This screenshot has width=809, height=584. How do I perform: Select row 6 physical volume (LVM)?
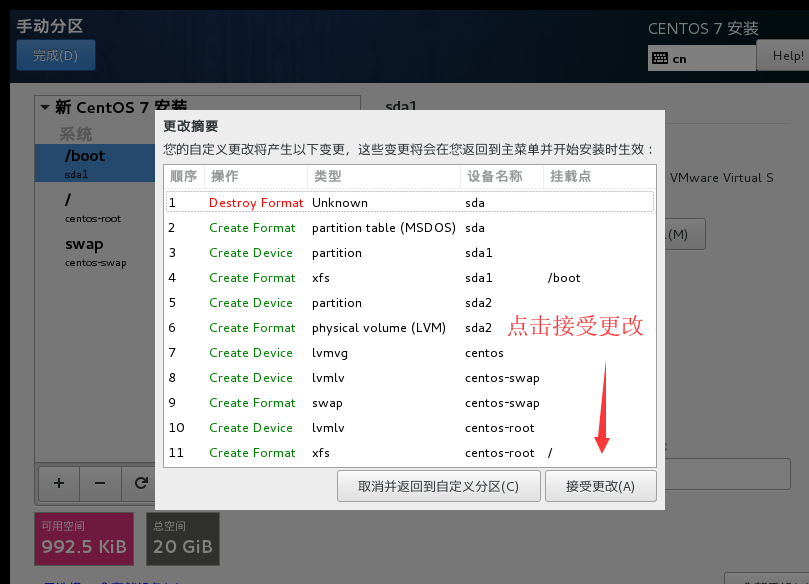[x=410, y=328]
